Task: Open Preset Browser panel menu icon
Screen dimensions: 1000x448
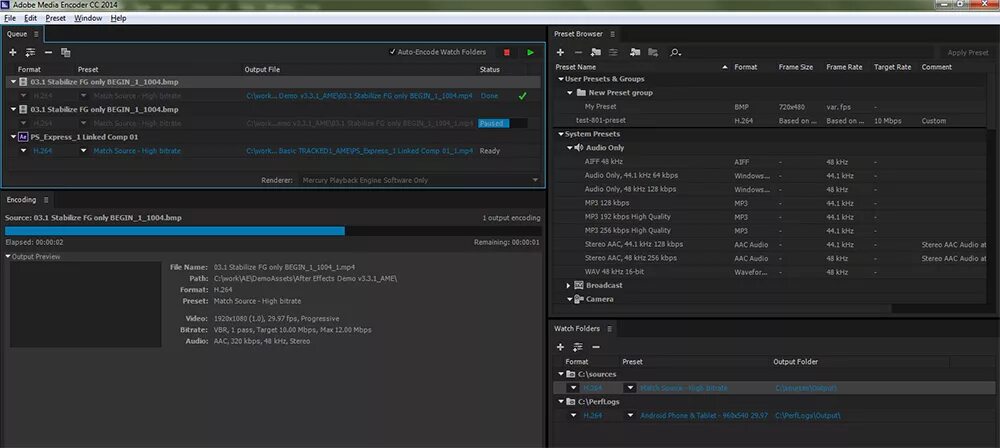Action: (x=612, y=34)
